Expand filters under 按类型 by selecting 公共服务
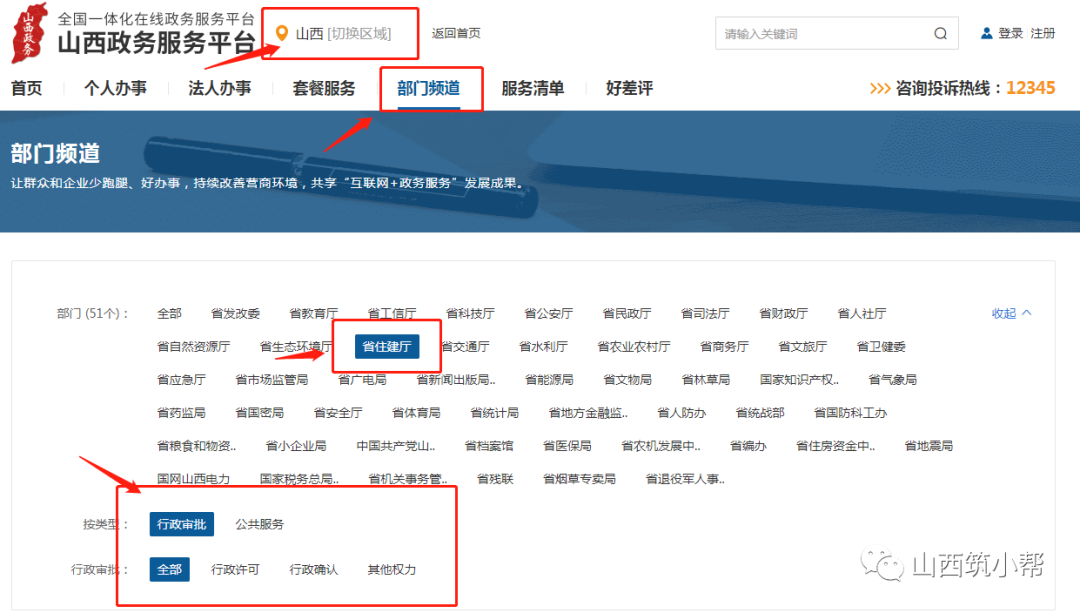 coord(258,523)
